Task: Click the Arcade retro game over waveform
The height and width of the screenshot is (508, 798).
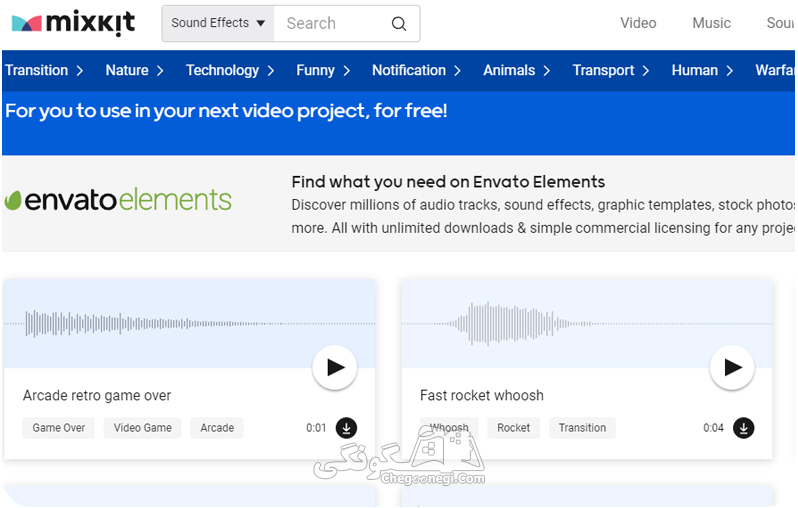Action: (189, 323)
